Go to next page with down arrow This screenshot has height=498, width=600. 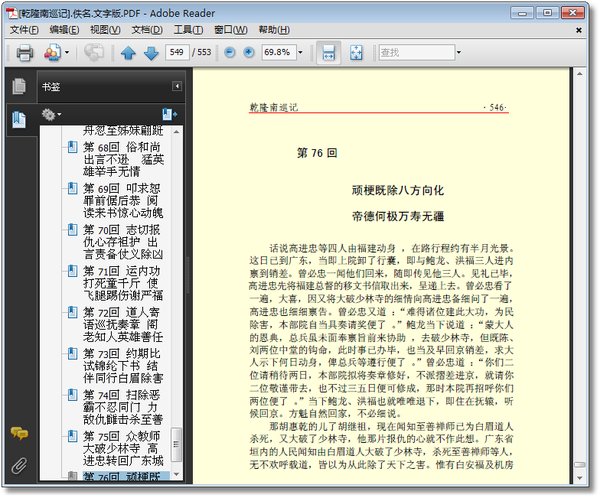click(151, 53)
